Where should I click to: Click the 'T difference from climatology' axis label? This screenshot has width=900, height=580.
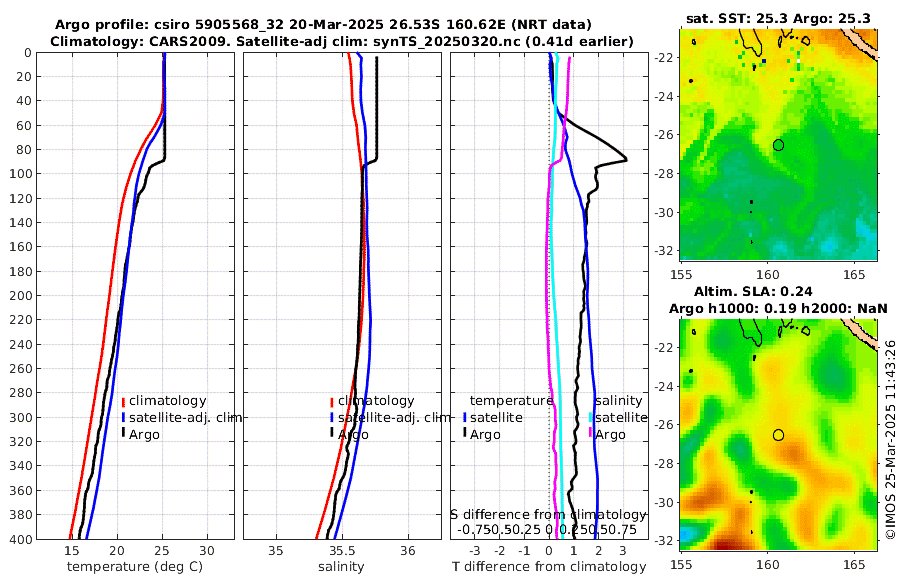pos(549,567)
